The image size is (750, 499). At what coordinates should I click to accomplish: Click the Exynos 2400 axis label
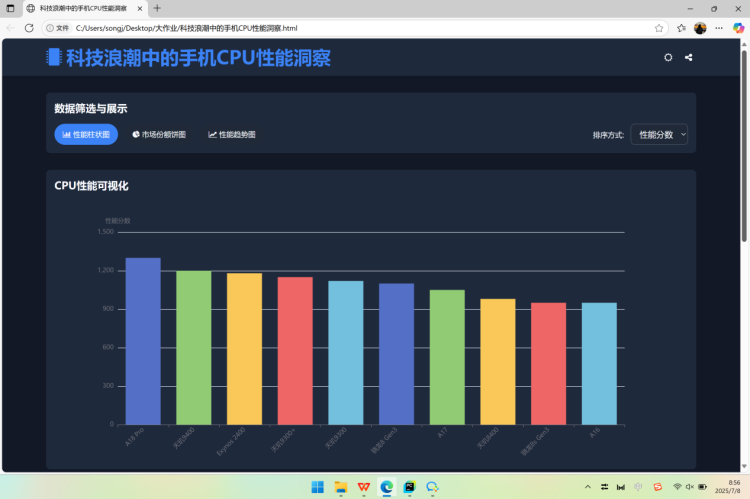[231, 441]
